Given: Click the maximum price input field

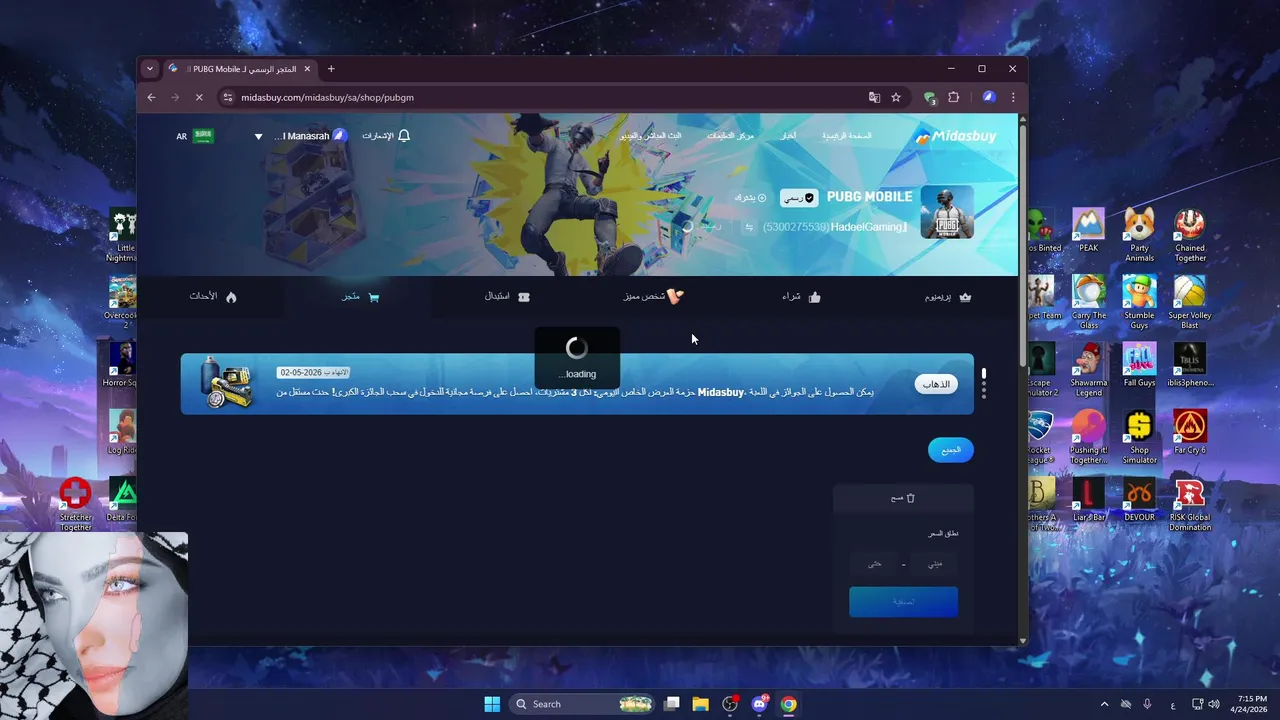Looking at the screenshot, I should [874, 564].
